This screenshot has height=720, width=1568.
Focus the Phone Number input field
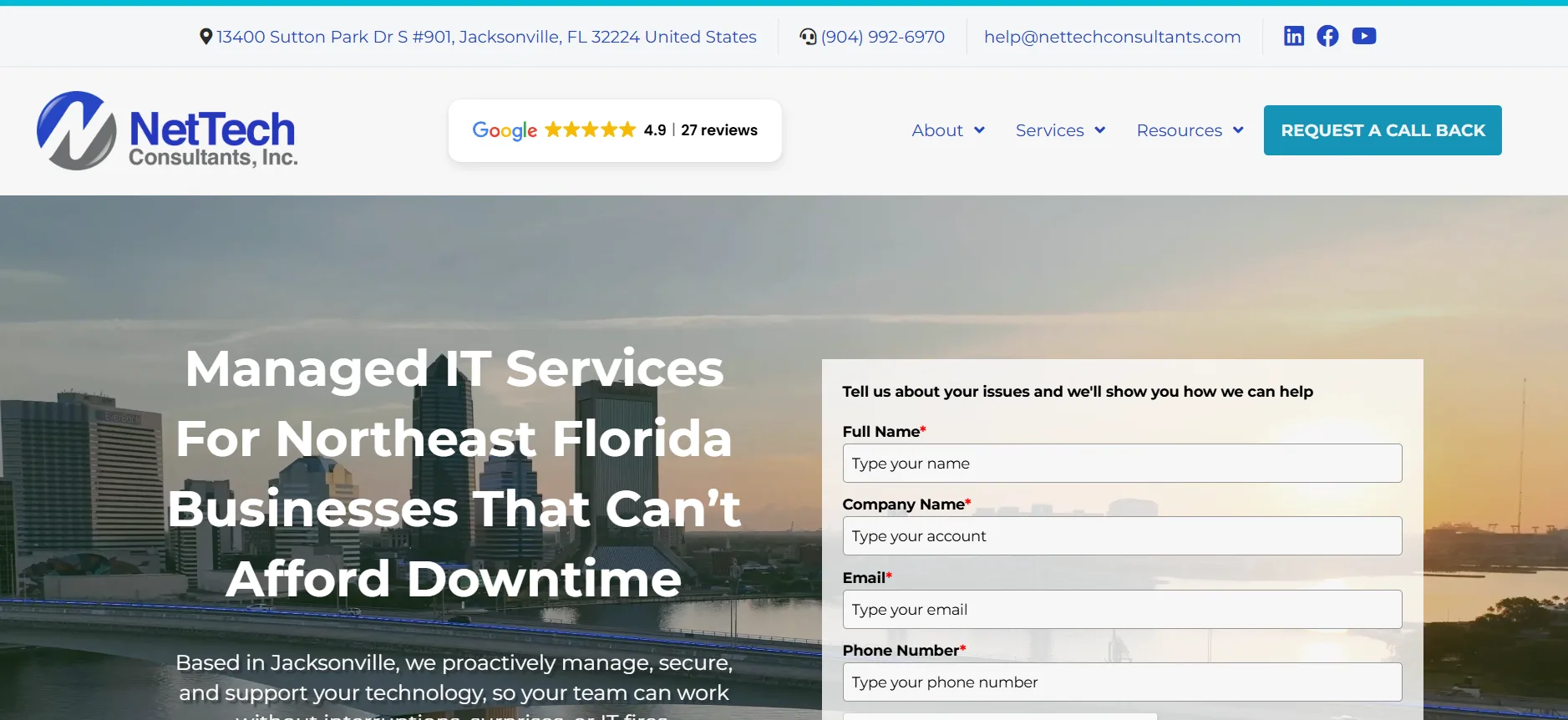pos(1122,682)
